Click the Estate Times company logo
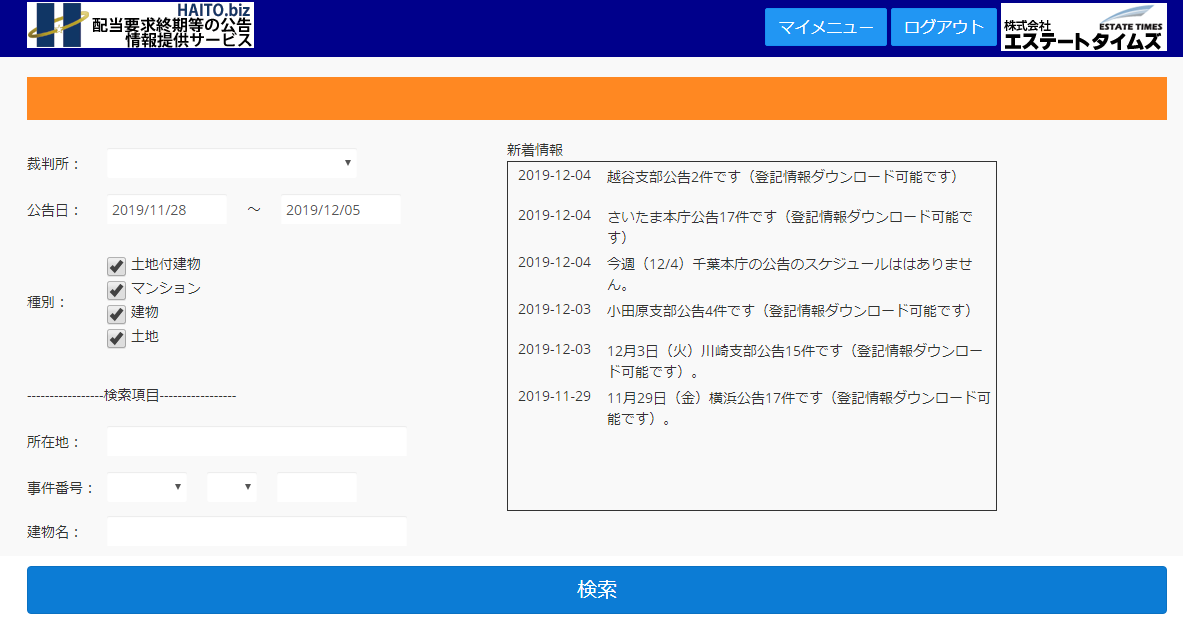 coord(1084,27)
